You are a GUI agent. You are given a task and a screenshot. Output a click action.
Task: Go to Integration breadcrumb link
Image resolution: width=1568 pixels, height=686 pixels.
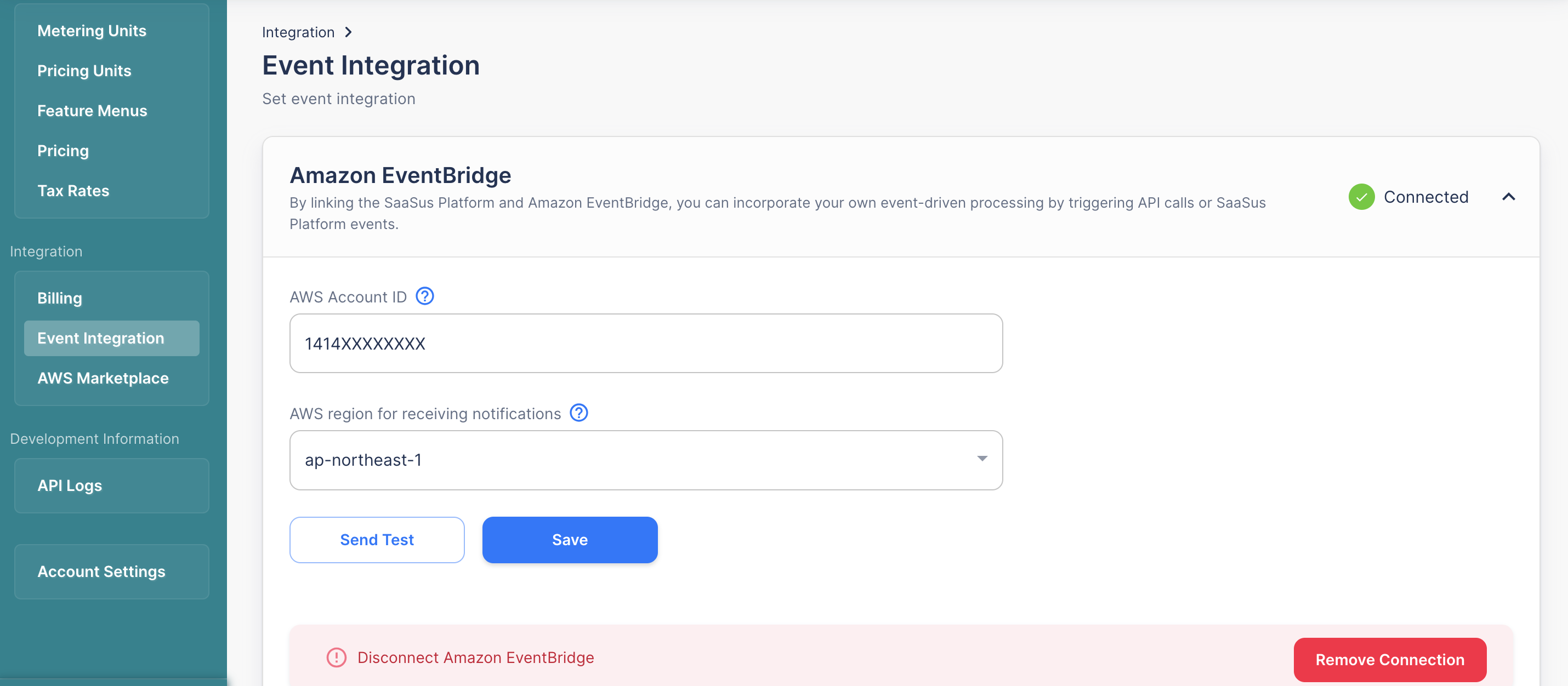point(298,32)
